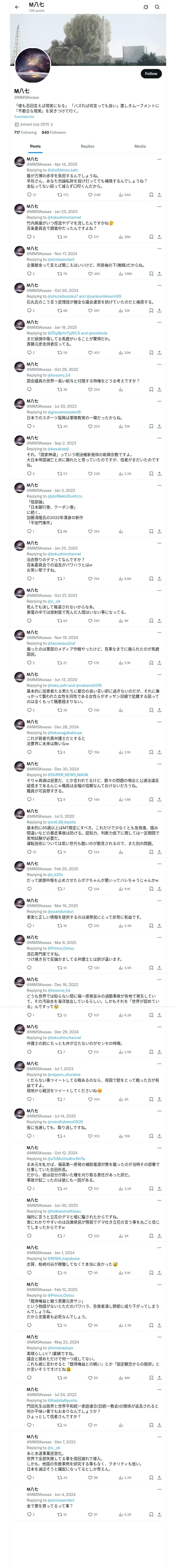
Task: Like the Apr 14, 2025 post
Action: 94,195
